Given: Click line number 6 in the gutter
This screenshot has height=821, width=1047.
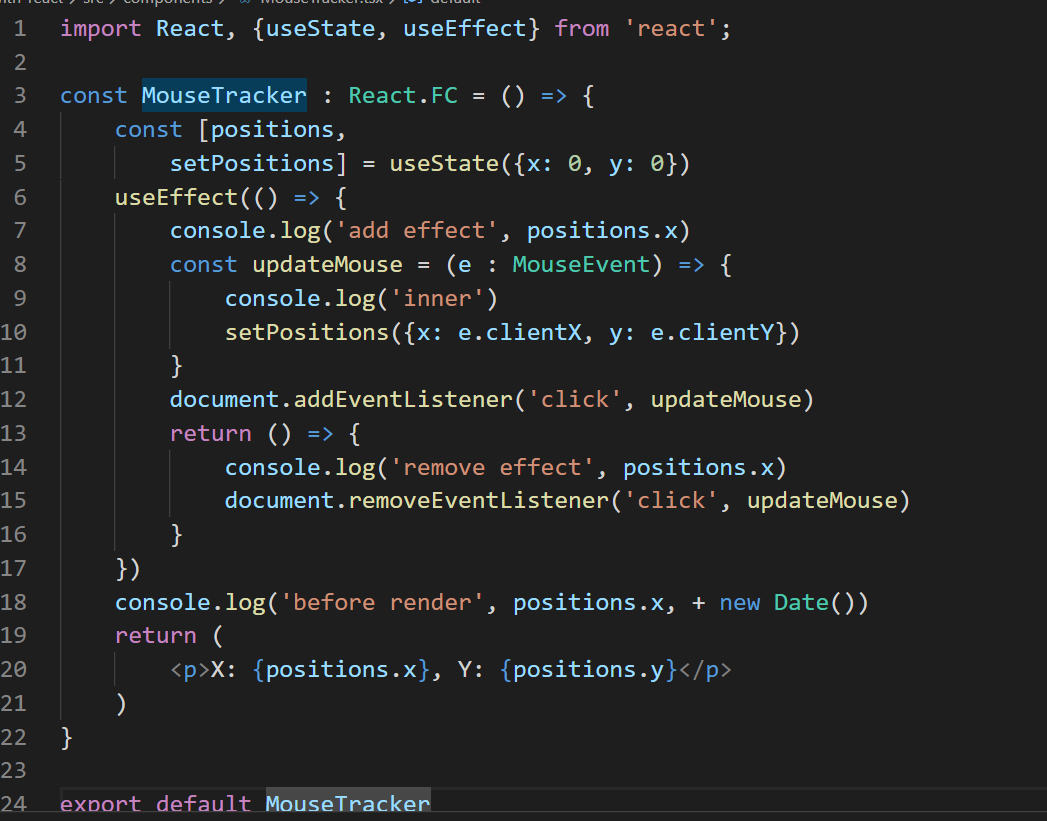Looking at the screenshot, I should 20,198.
